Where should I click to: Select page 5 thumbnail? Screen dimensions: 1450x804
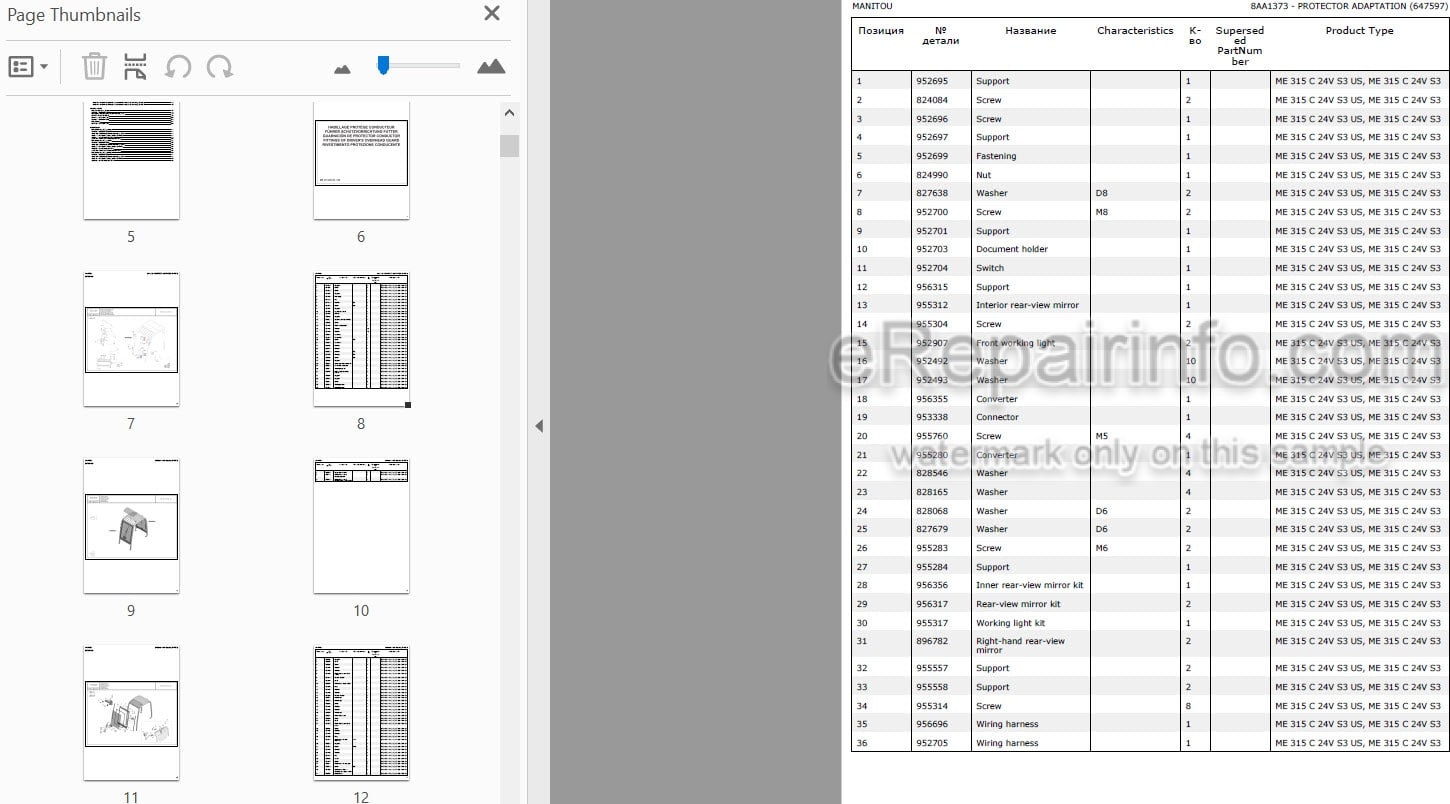pyautogui.click(x=131, y=159)
